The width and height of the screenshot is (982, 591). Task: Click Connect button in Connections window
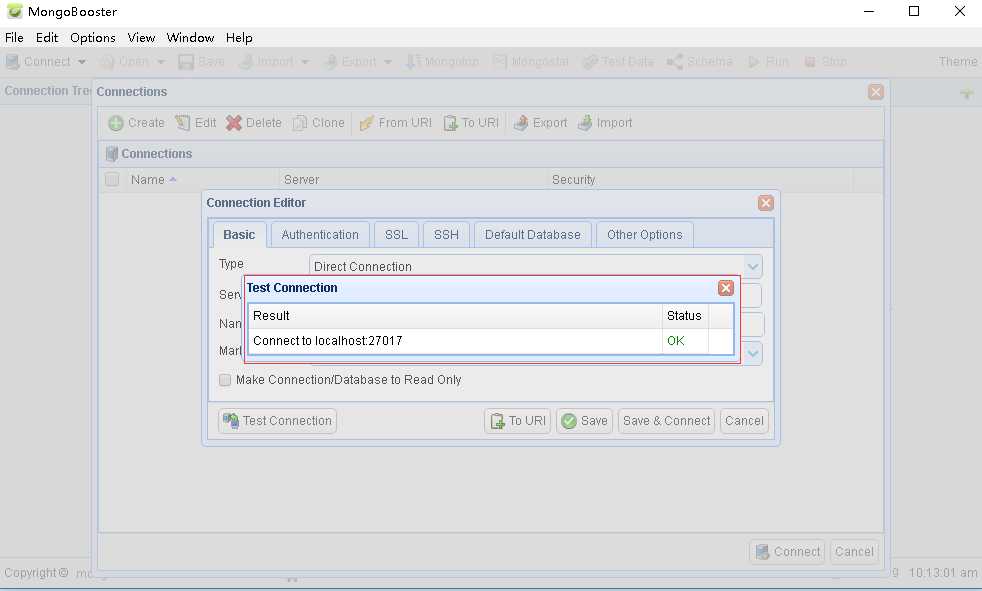tap(787, 552)
